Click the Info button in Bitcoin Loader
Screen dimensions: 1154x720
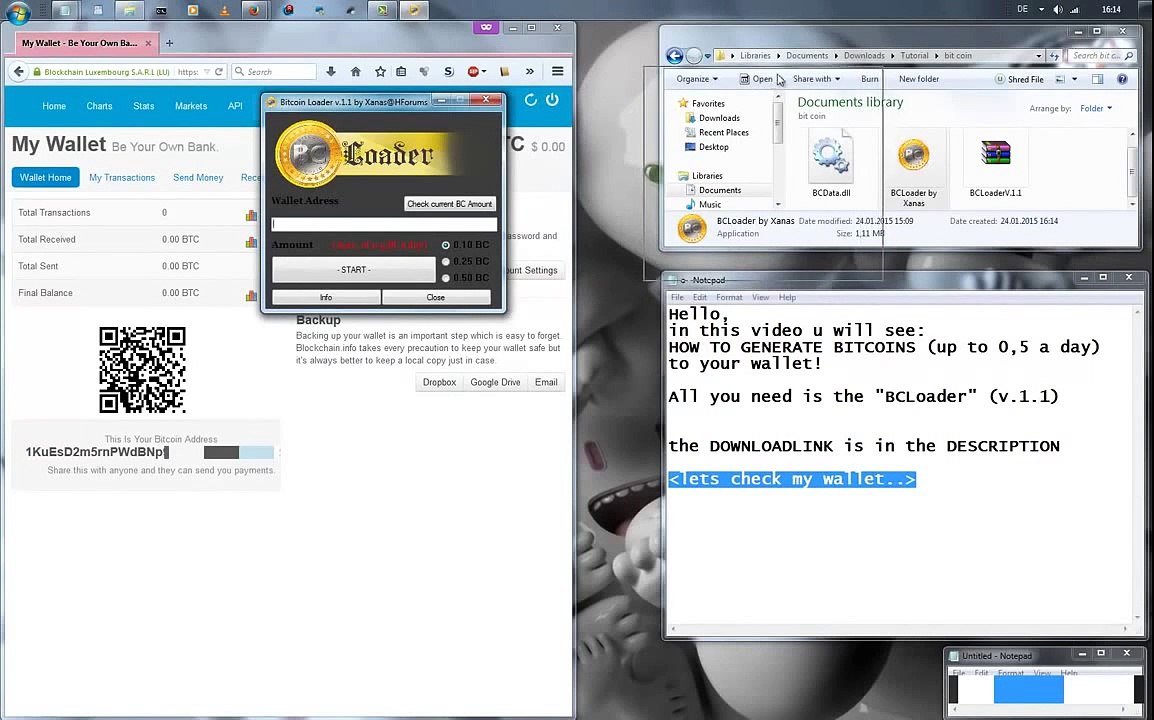coord(326,297)
